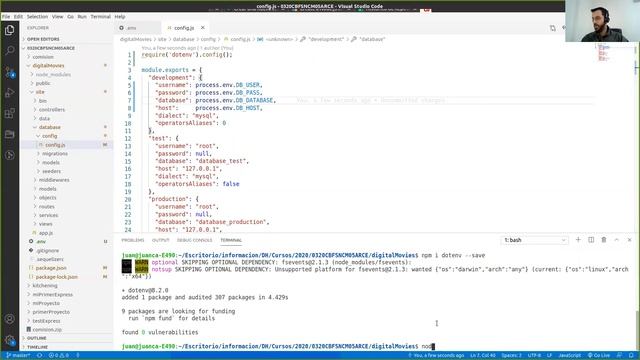Switch to the OUTPUT panel tab
640x360 pixels.
point(160,240)
